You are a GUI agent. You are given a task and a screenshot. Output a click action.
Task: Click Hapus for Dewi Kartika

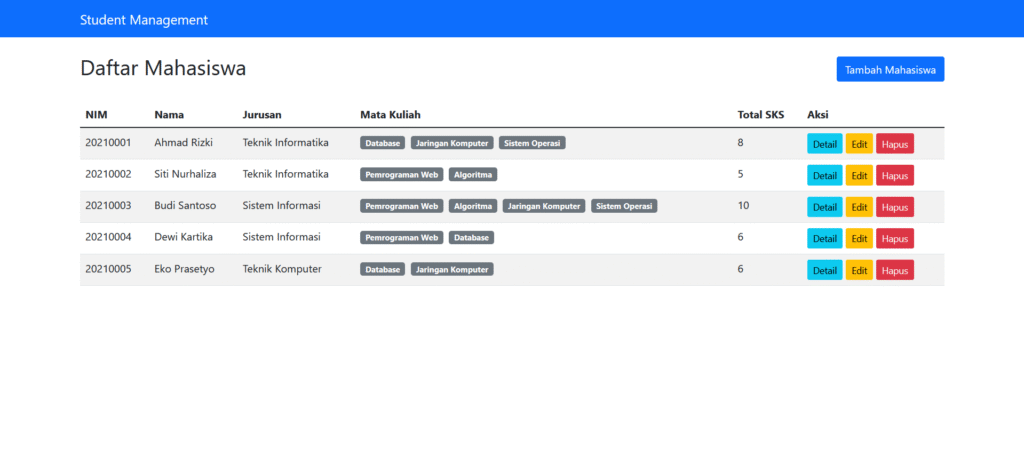pos(895,239)
